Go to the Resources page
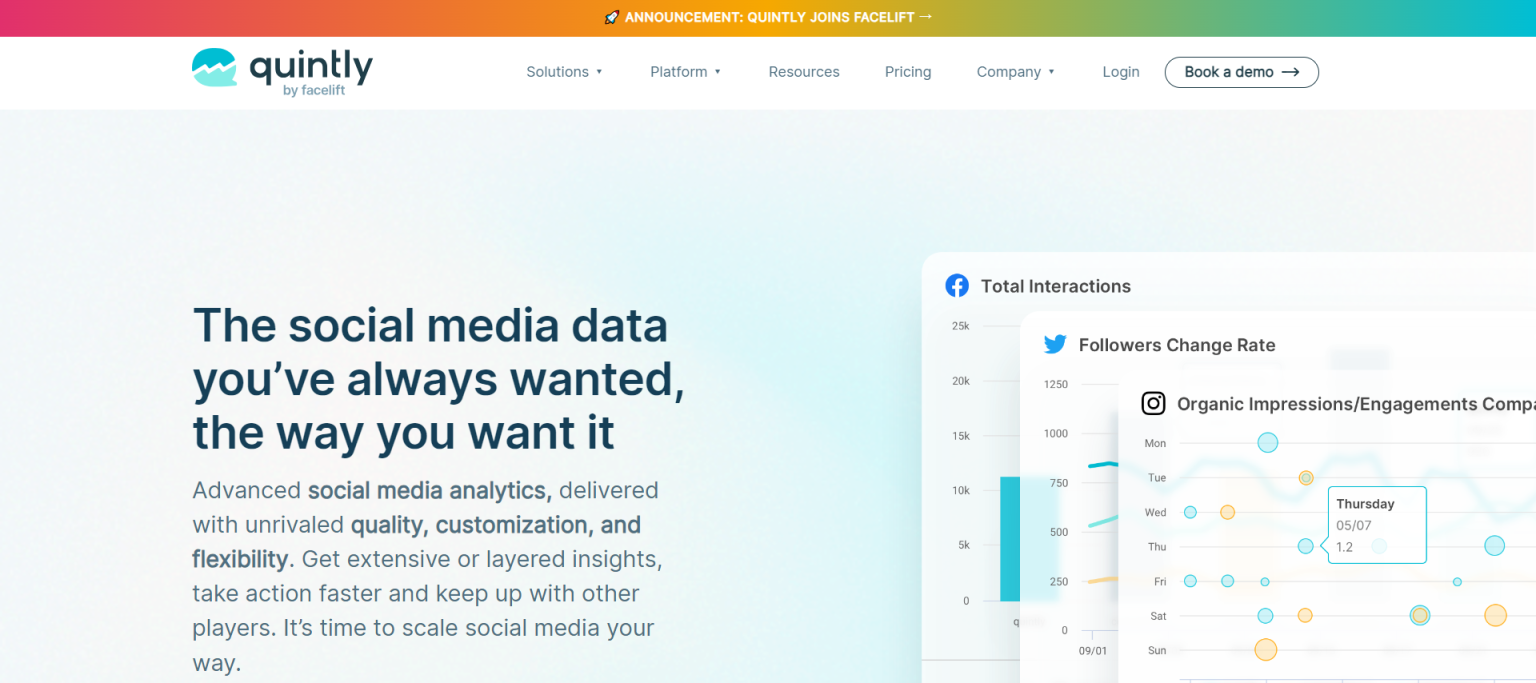The width and height of the screenshot is (1536, 683). 804,72
